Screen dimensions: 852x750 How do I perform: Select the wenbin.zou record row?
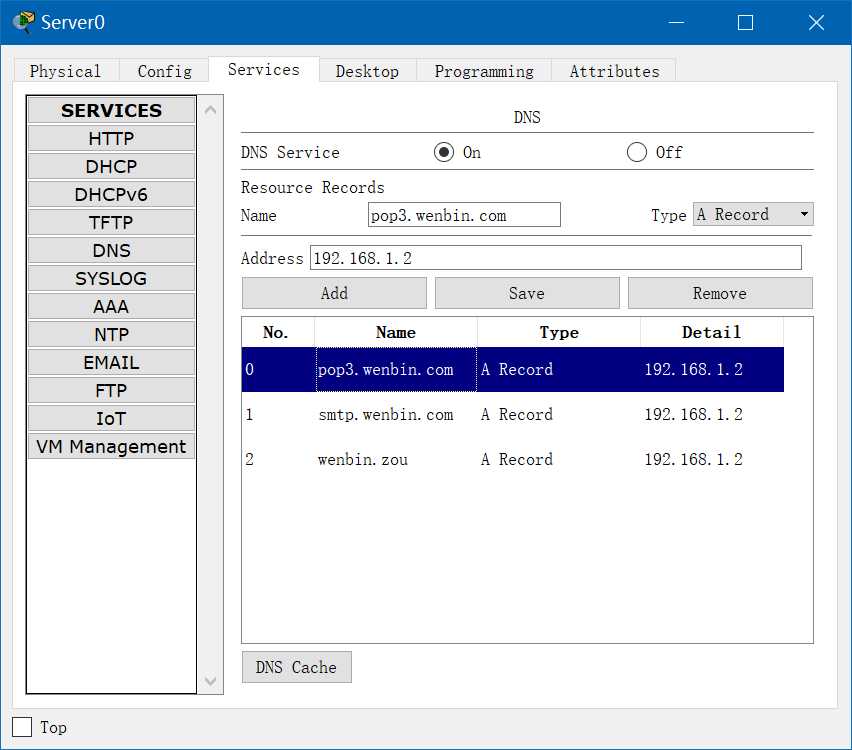(512, 459)
